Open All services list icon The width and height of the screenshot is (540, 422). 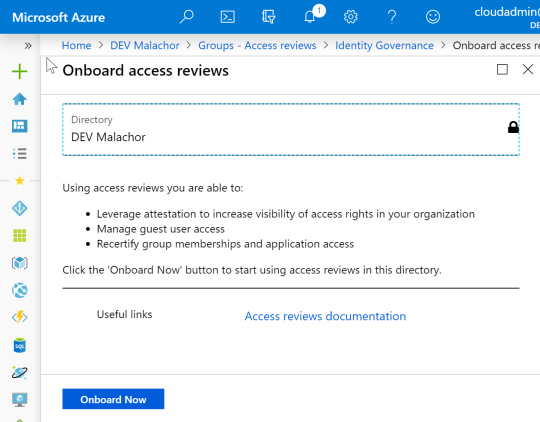(x=20, y=153)
